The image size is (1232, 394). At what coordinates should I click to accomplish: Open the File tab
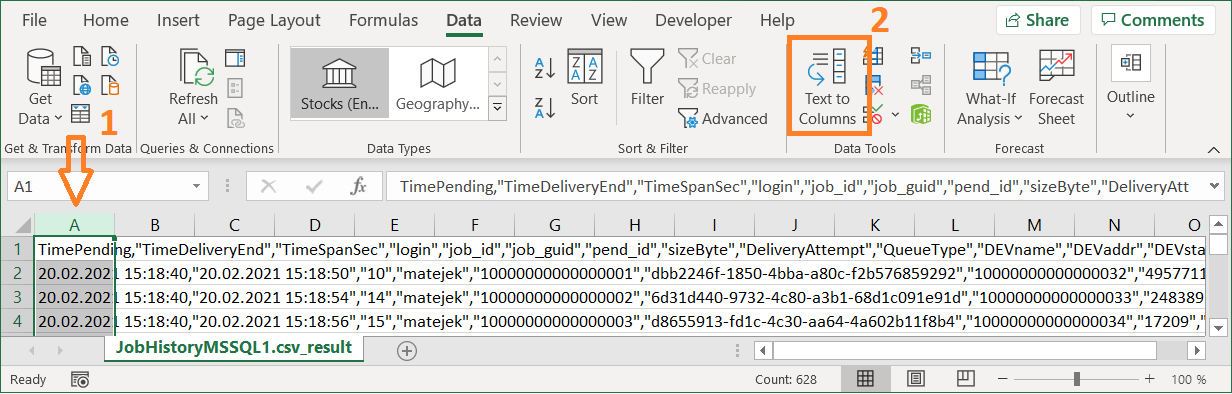coord(34,20)
